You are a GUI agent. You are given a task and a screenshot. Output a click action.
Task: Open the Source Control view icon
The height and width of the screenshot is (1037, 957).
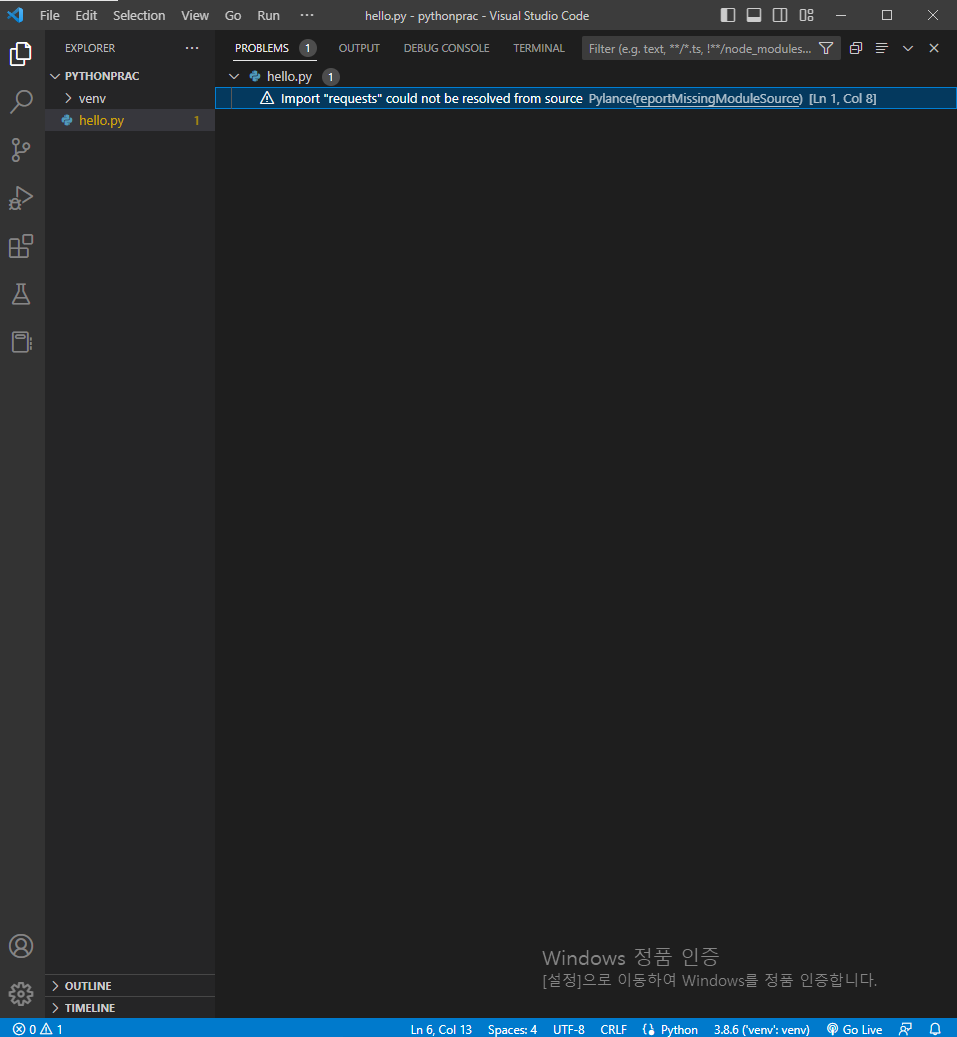pos(21,150)
